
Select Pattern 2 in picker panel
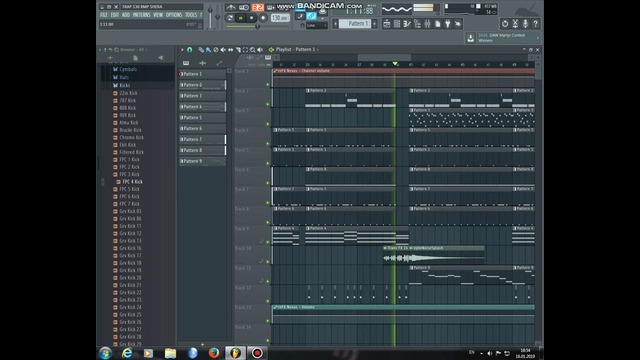coord(202,85)
